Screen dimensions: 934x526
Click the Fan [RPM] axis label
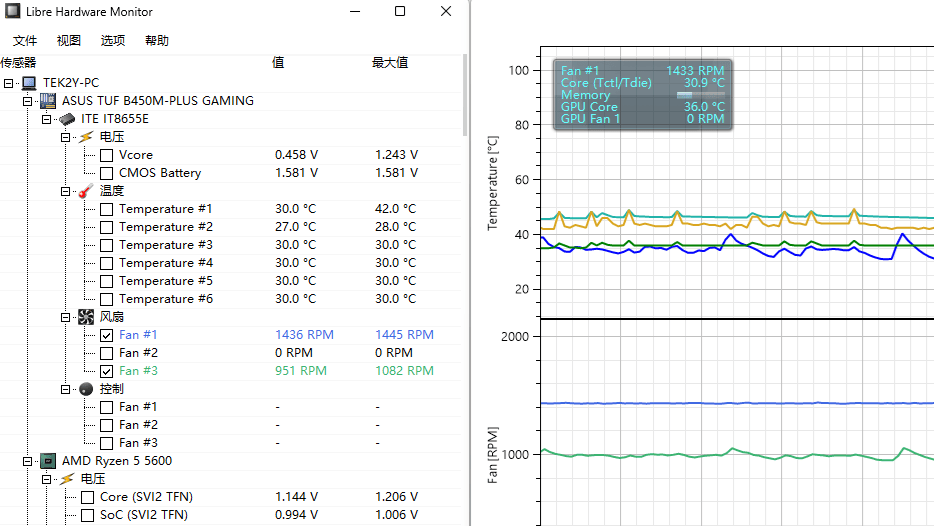pyautogui.click(x=493, y=455)
